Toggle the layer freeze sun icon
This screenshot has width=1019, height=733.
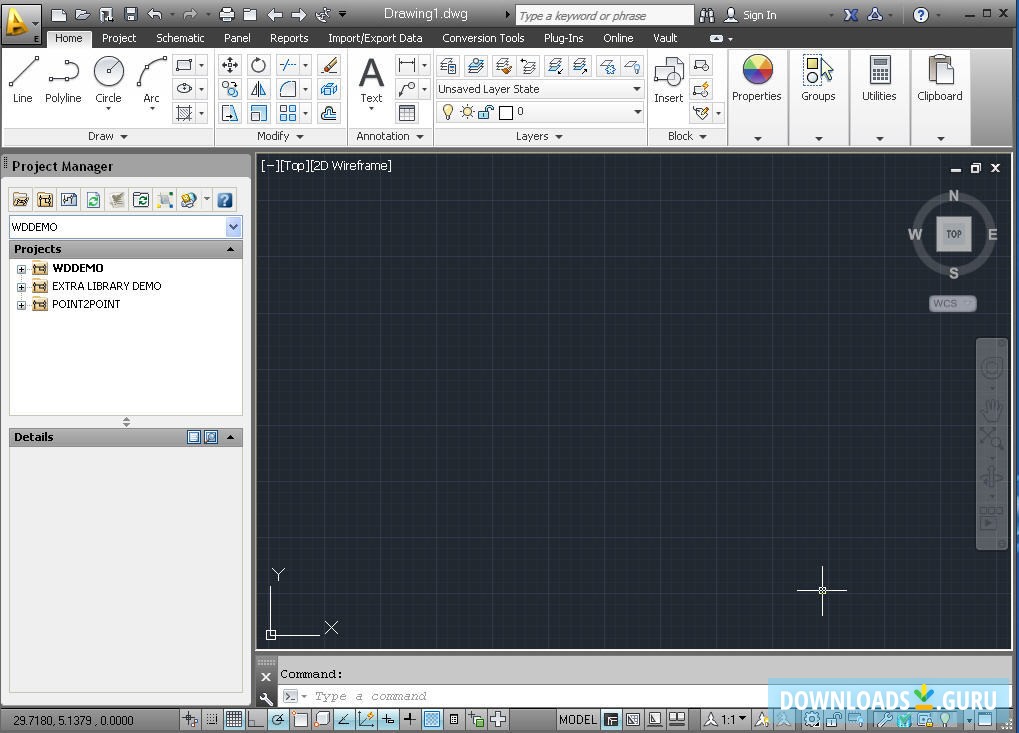pyautogui.click(x=465, y=112)
